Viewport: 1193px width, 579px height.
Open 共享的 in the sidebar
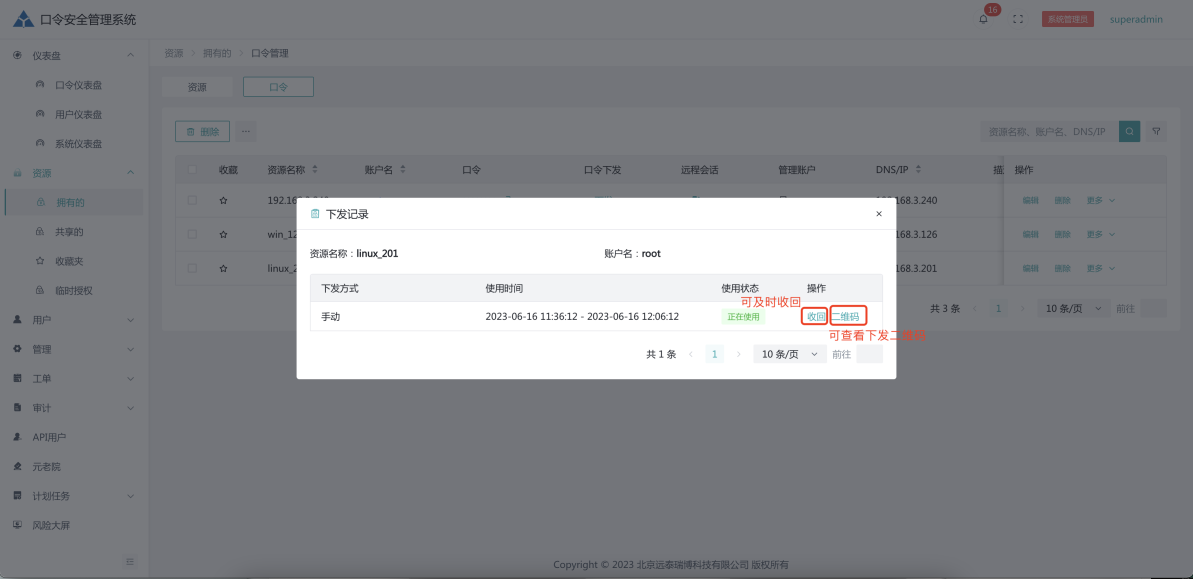pos(69,232)
